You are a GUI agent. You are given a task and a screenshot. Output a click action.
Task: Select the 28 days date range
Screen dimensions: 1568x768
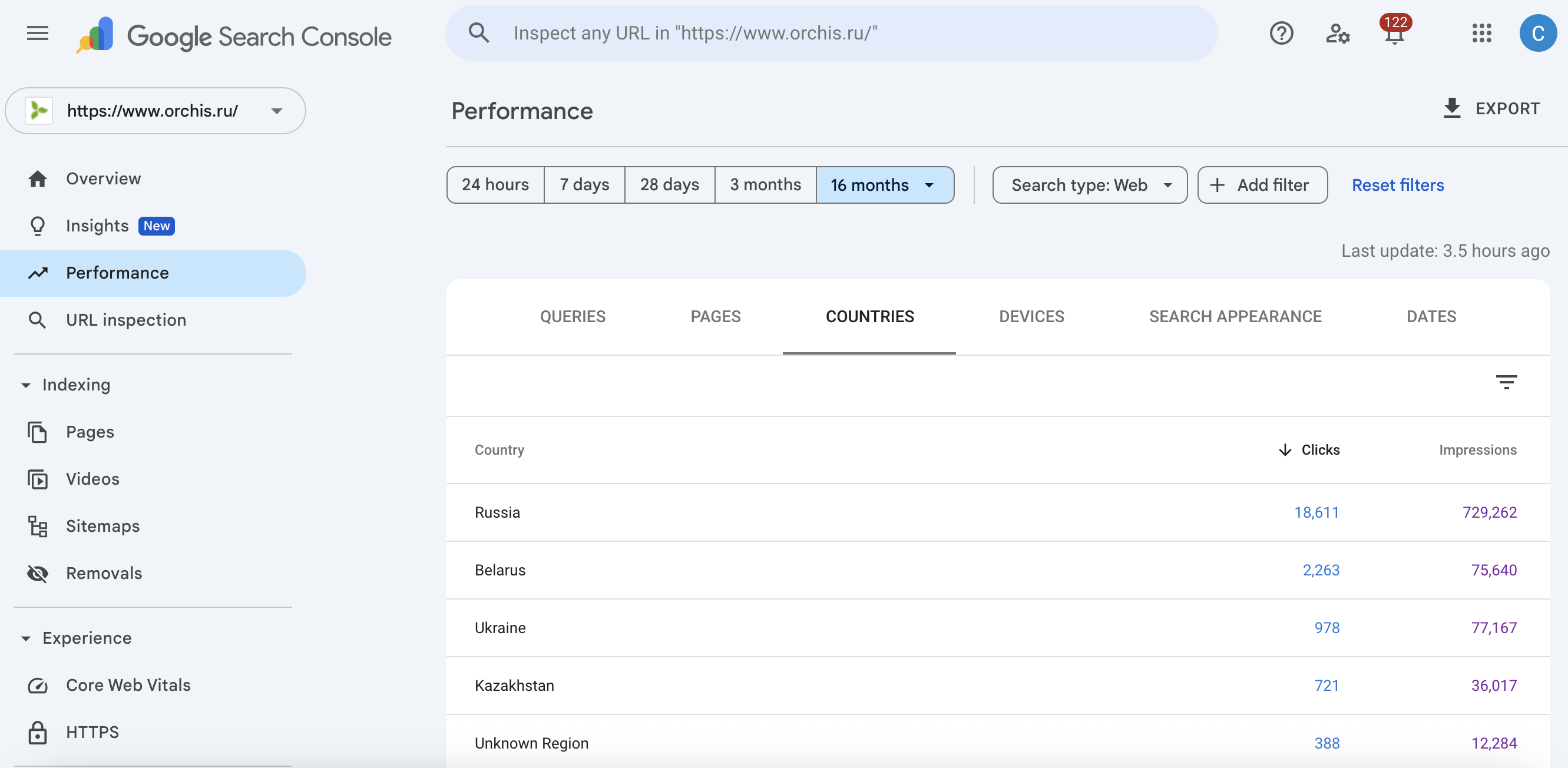tap(669, 184)
